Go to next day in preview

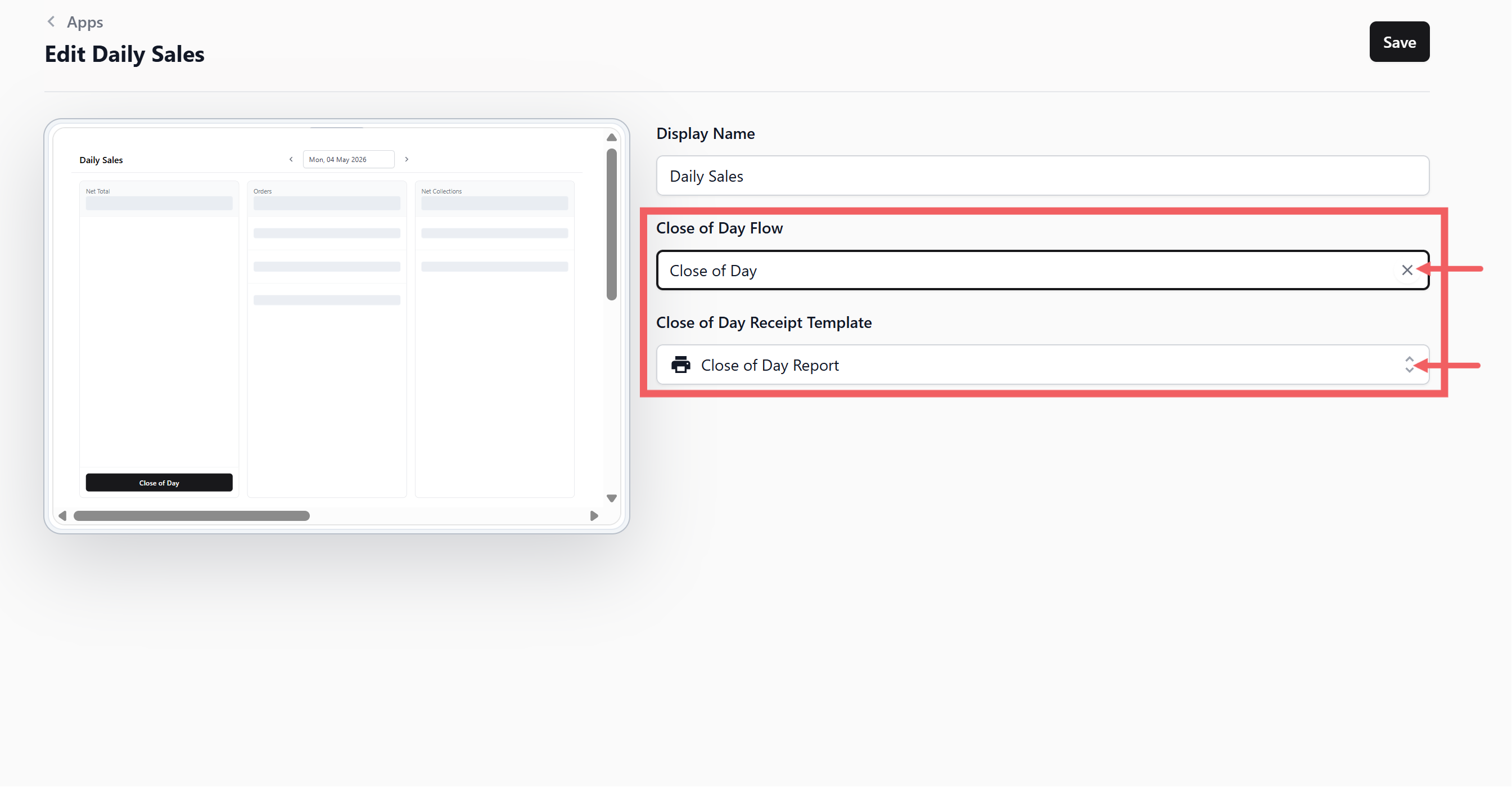pos(406,159)
